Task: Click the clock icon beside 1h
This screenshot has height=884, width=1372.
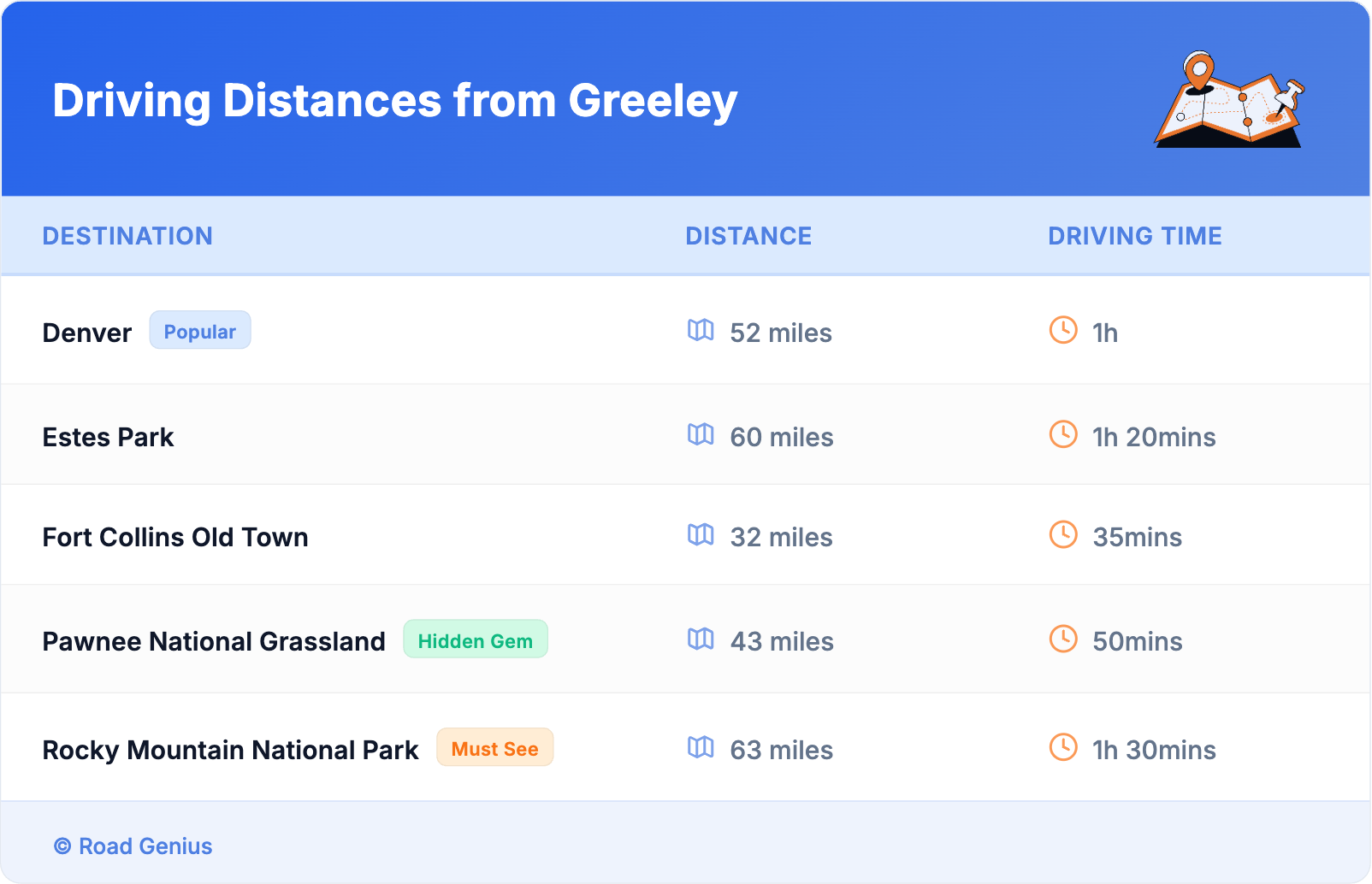Action: [1063, 330]
